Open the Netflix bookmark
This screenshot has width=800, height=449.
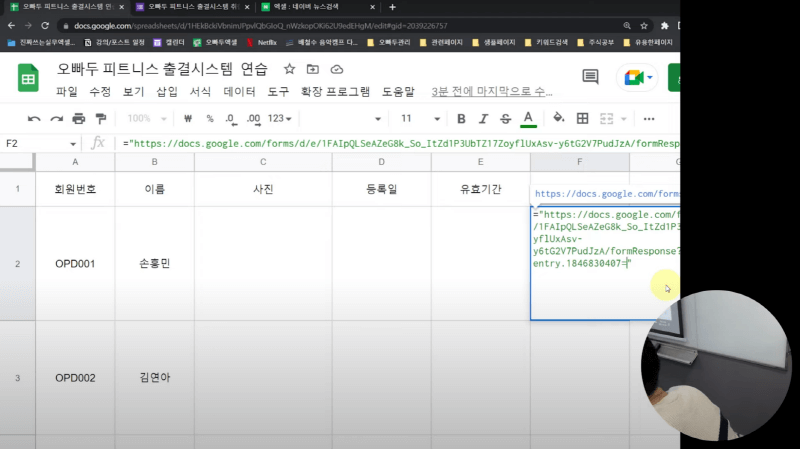click(262, 42)
